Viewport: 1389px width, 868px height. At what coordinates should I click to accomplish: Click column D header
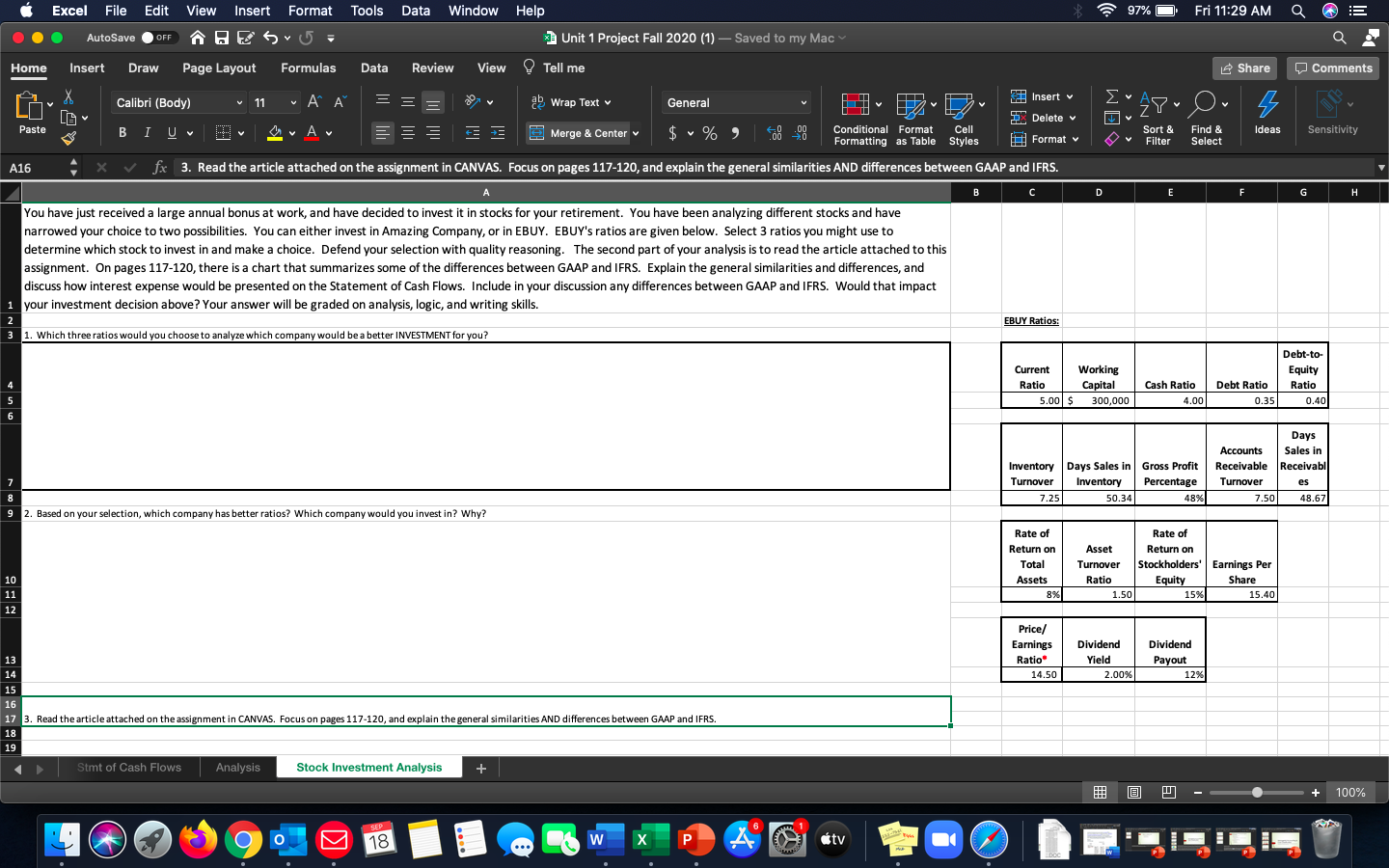[x=1099, y=193]
